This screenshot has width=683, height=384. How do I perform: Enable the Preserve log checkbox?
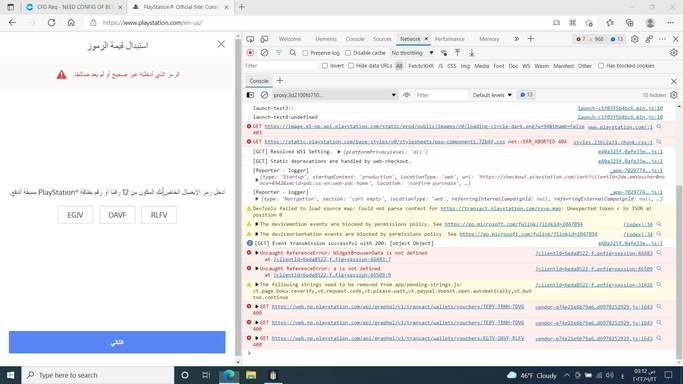click(x=305, y=53)
